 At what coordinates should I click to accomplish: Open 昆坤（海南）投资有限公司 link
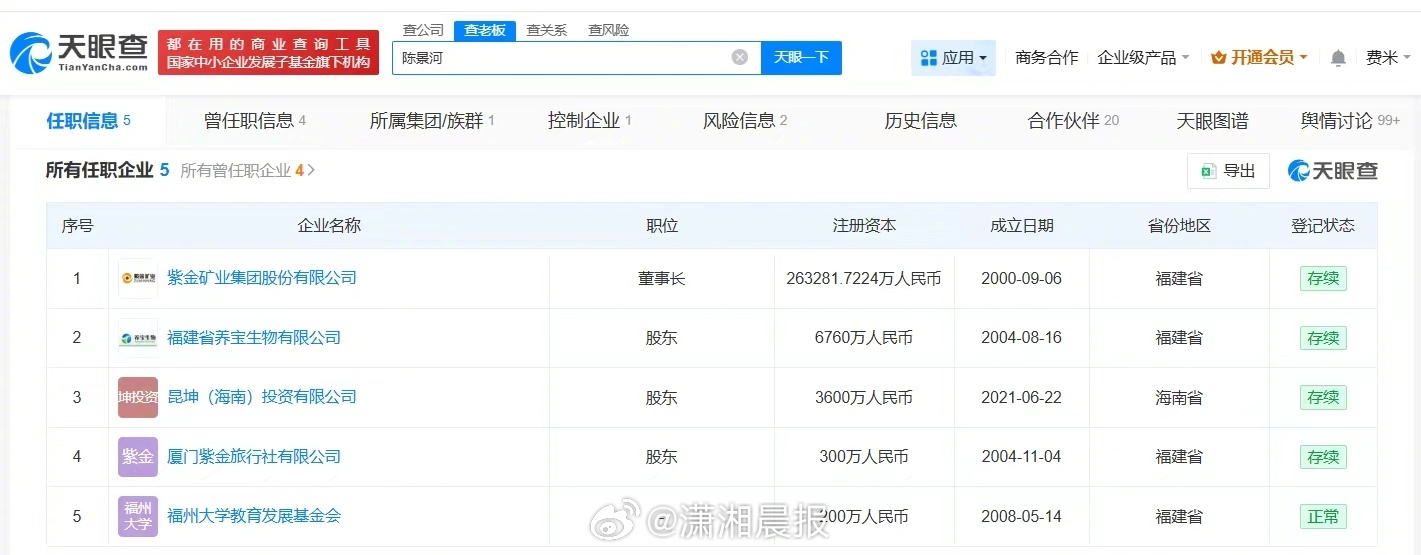click(262, 396)
